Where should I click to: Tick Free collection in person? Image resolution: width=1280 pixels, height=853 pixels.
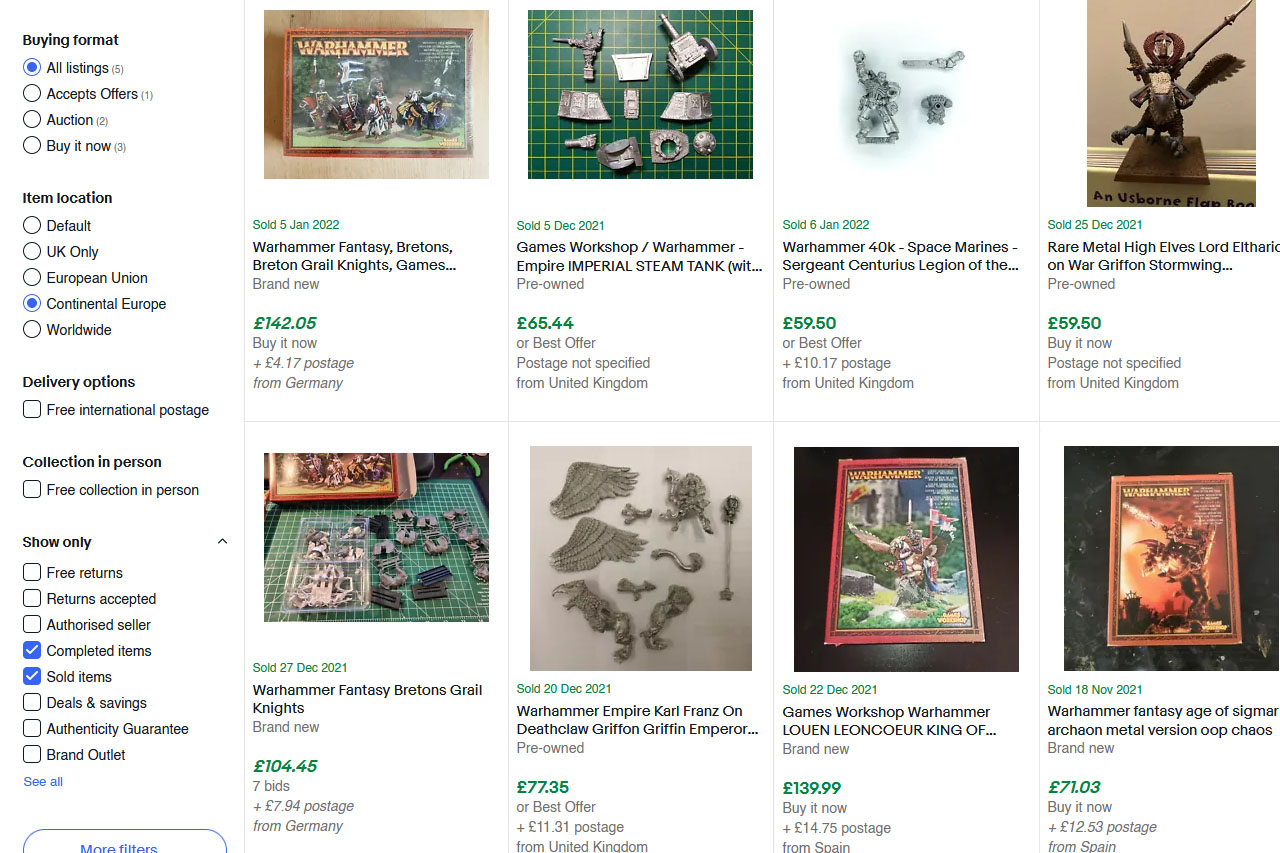tap(111, 490)
